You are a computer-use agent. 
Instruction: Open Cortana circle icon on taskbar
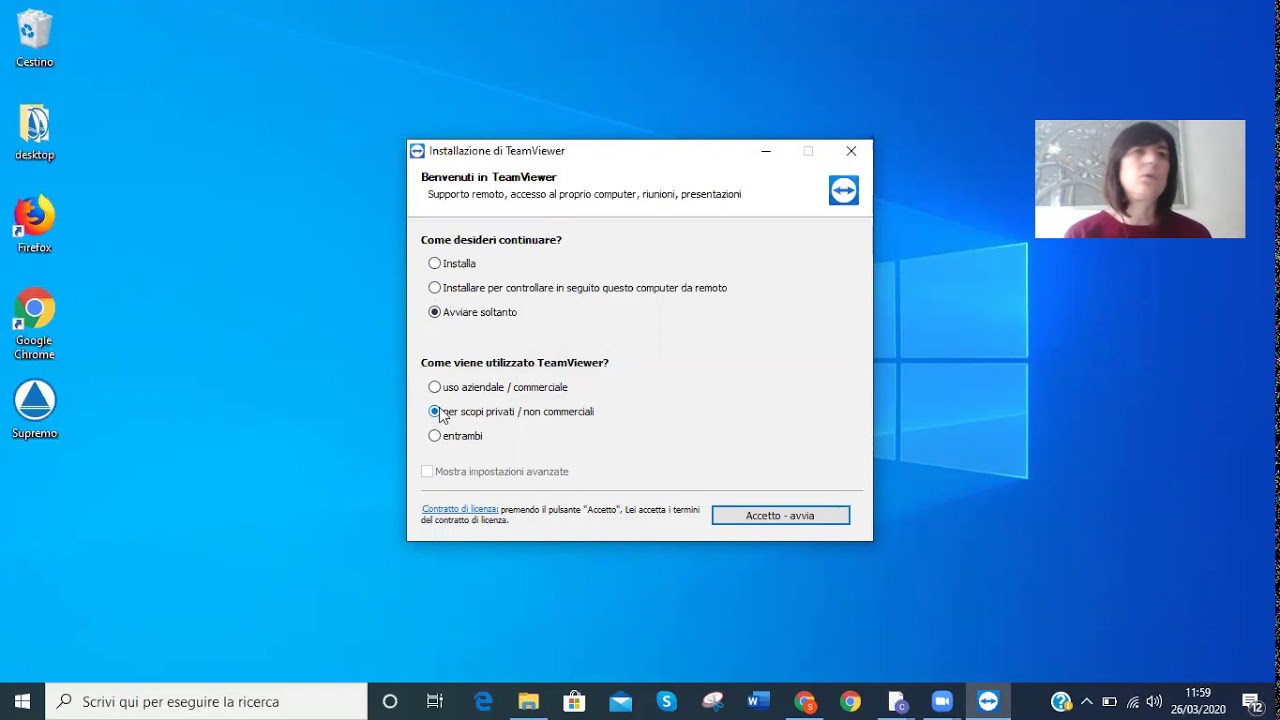point(390,701)
